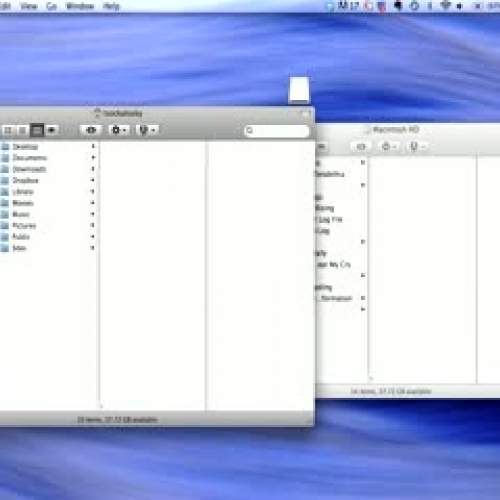Click the Wi-Fi status icon in menu bar
This screenshot has width=500, height=500.
point(446,6)
